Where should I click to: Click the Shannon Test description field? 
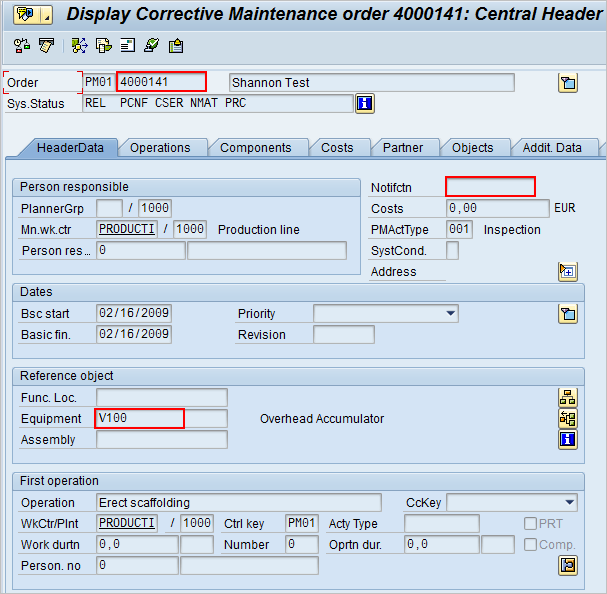tap(372, 82)
